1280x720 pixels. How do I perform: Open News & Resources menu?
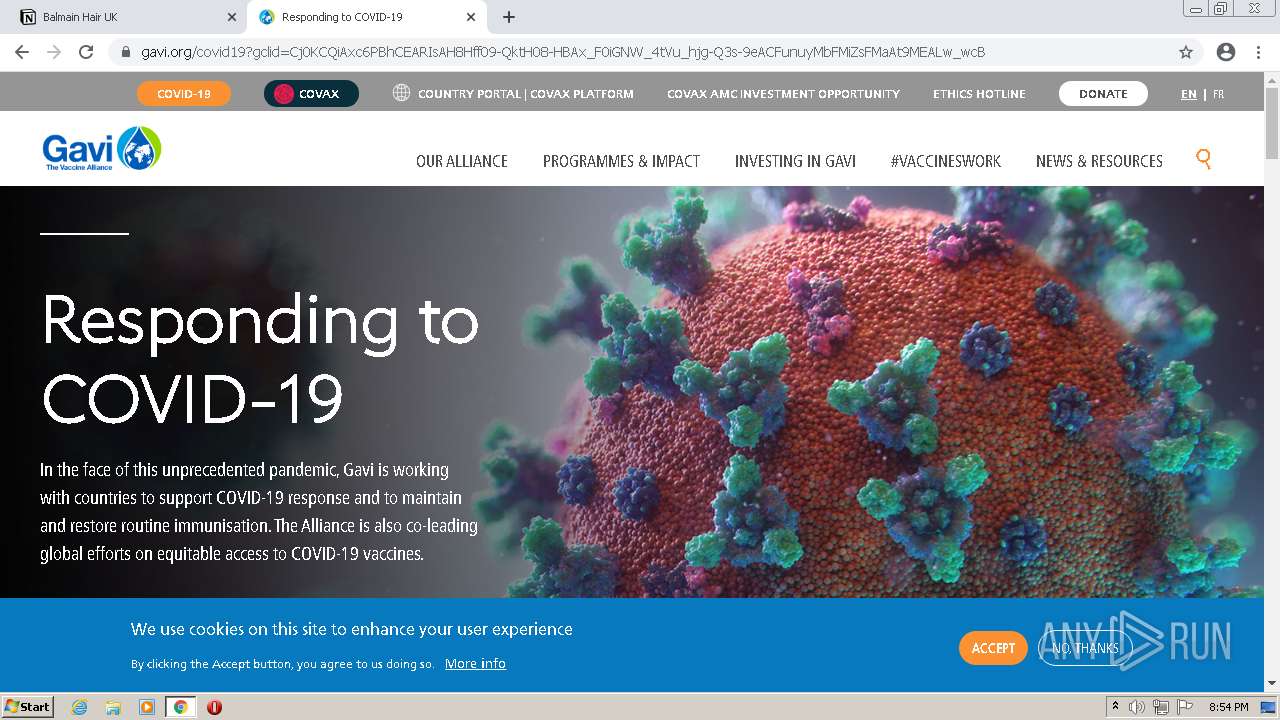pos(1099,161)
